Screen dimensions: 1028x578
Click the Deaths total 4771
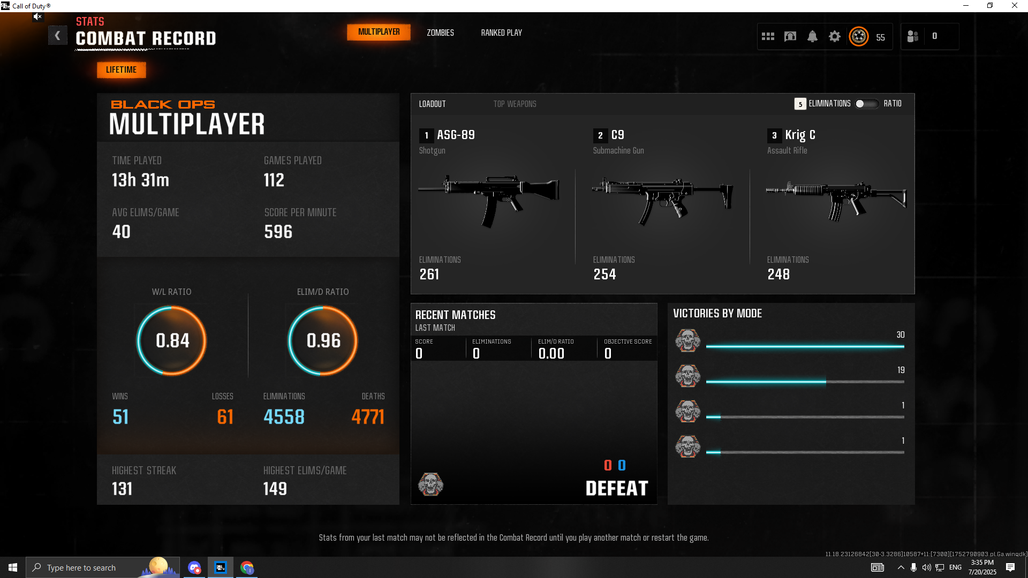(368, 417)
